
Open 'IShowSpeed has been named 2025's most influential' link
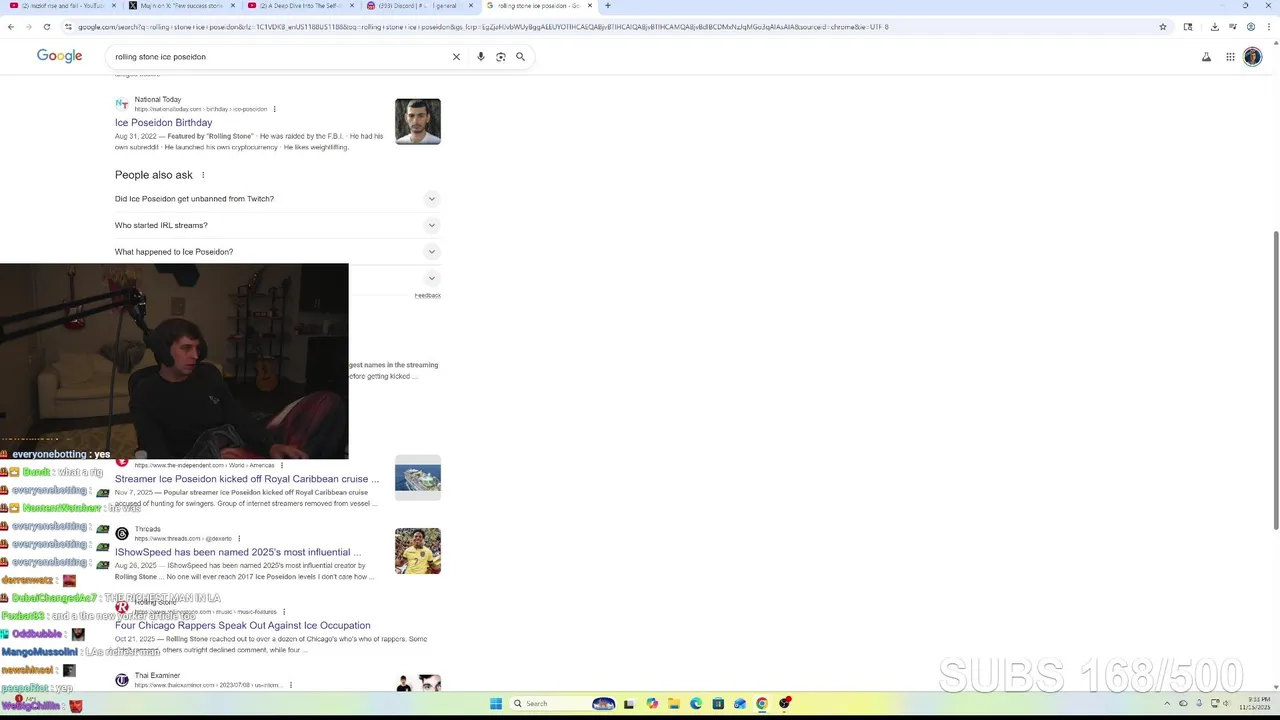238,552
